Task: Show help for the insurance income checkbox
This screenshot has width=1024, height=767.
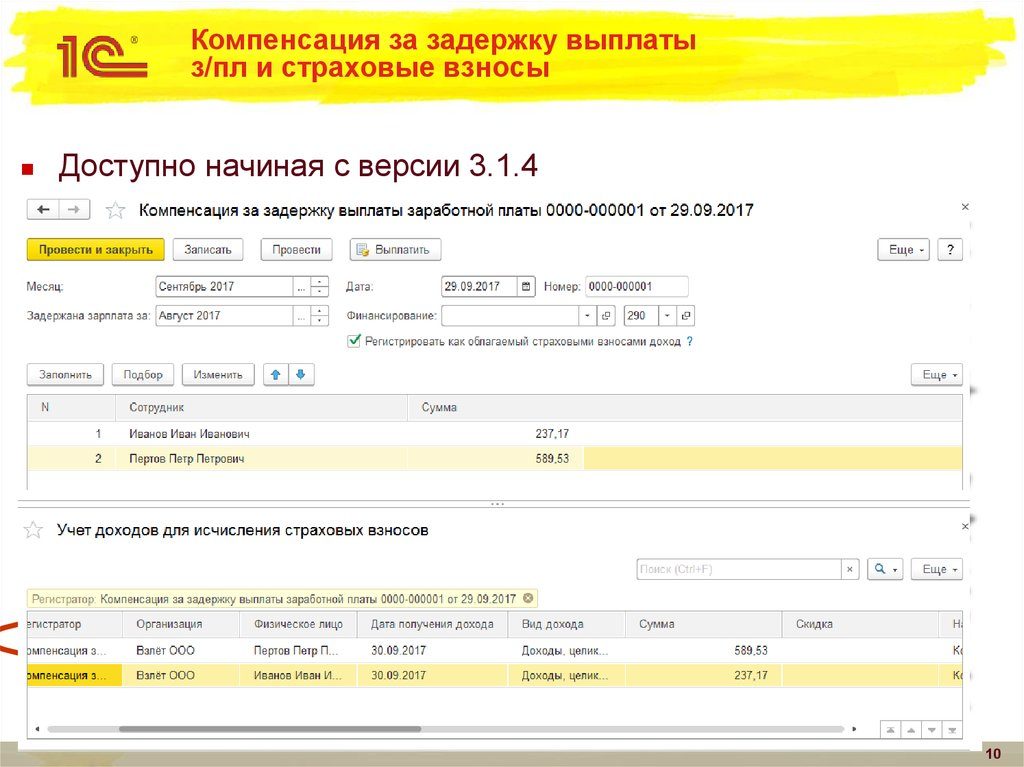Action: tap(690, 341)
